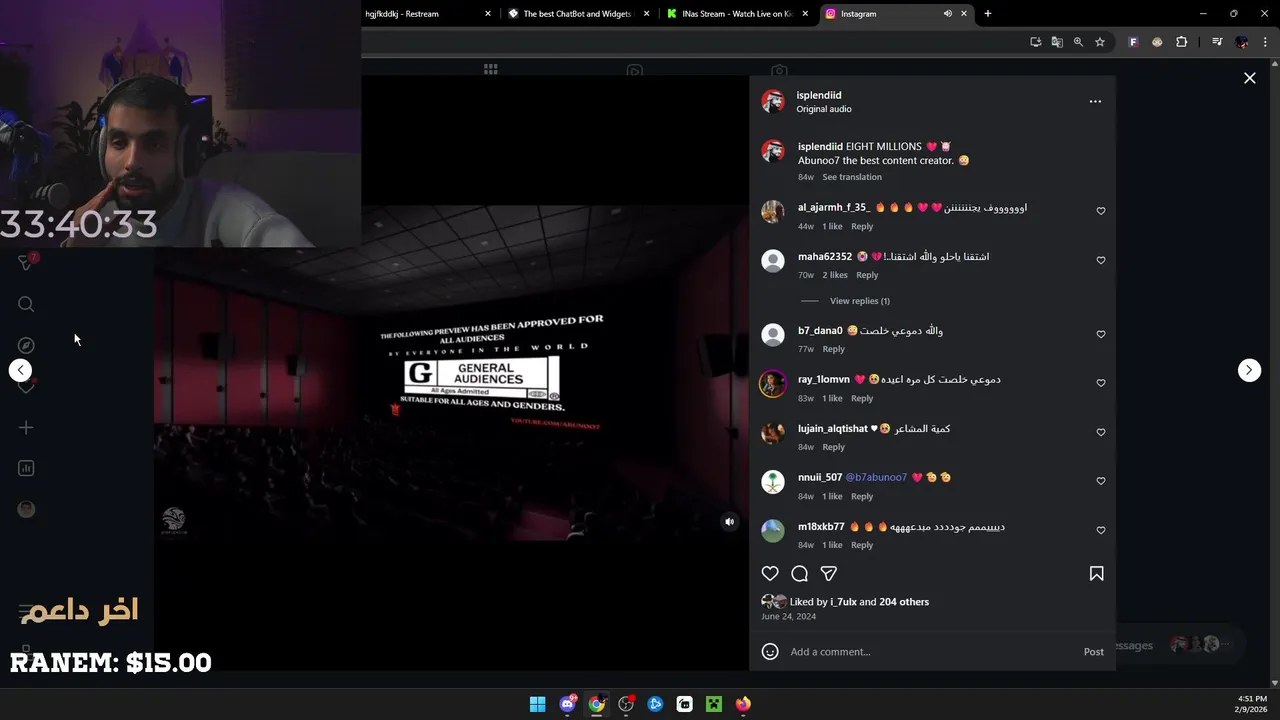Click Post button for comment
The width and height of the screenshot is (1280, 720).
coord(1094,652)
